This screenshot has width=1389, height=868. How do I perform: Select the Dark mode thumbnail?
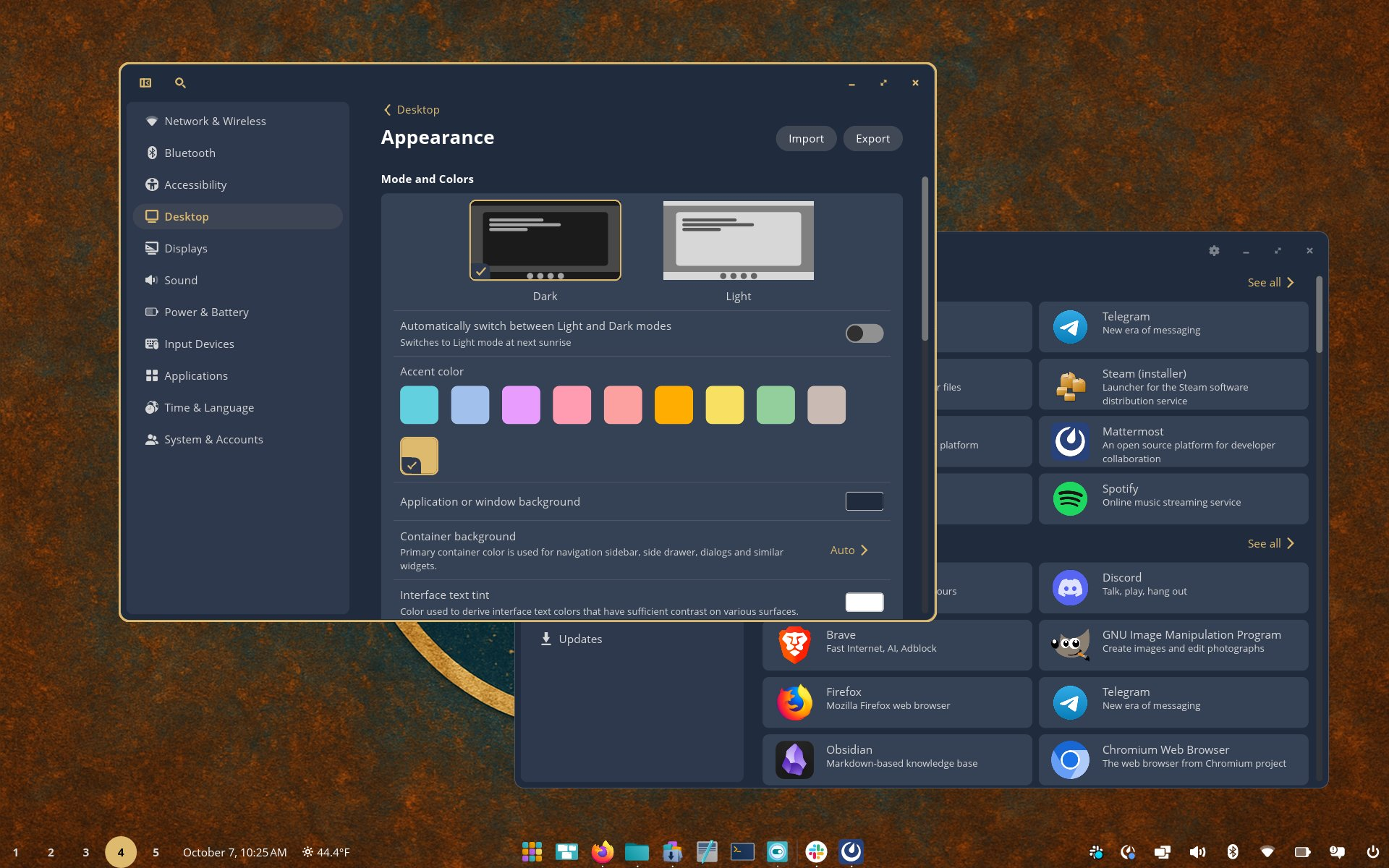click(545, 241)
